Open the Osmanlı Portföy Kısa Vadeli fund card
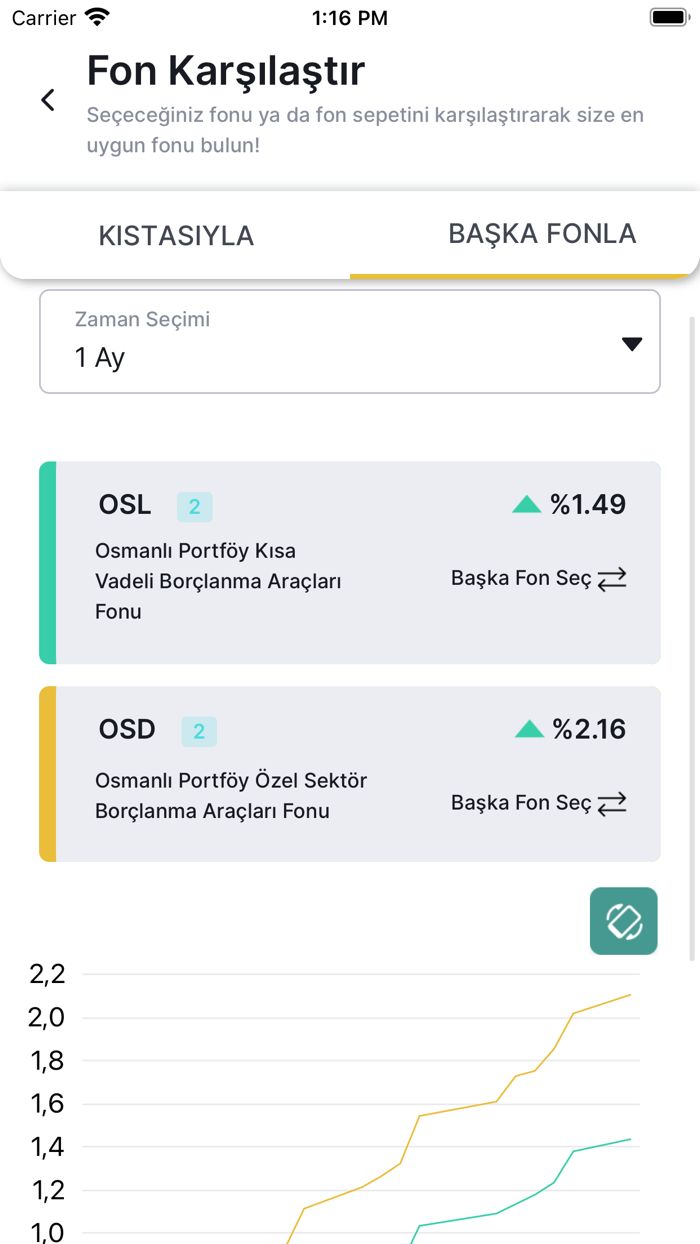 [349, 563]
